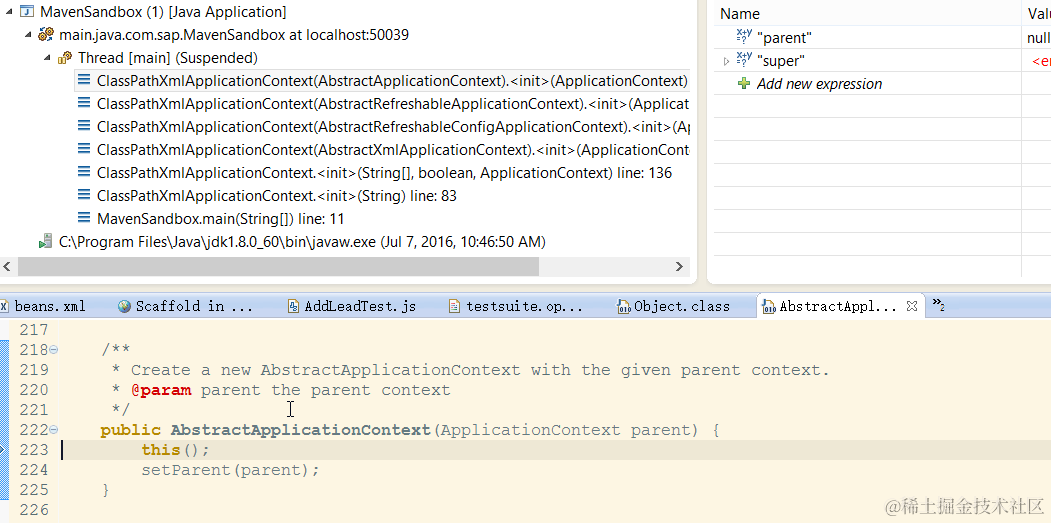Collapse the MavenSandbox (1) Java Application node
The width and height of the screenshot is (1051, 523).
(9, 12)
